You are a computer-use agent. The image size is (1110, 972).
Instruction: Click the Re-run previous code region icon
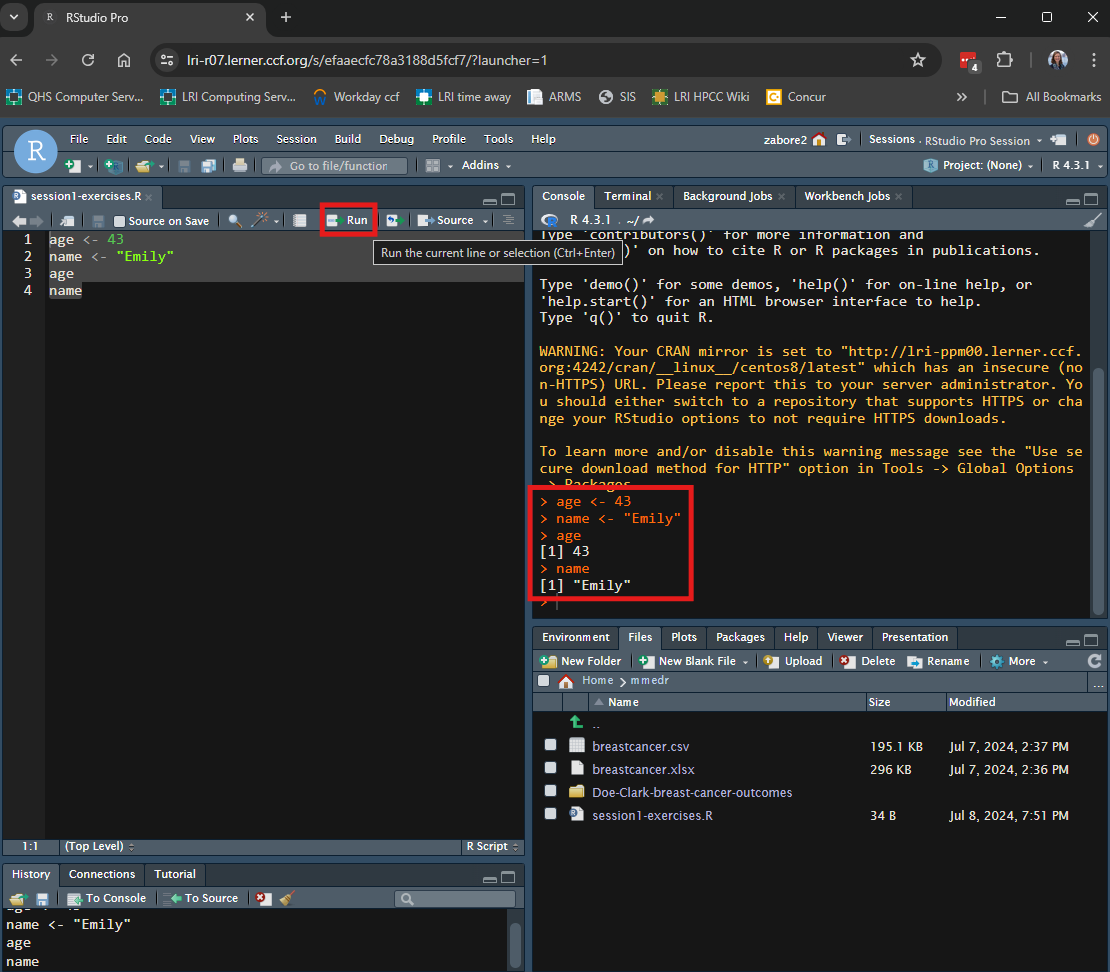[x=394, y=221]
